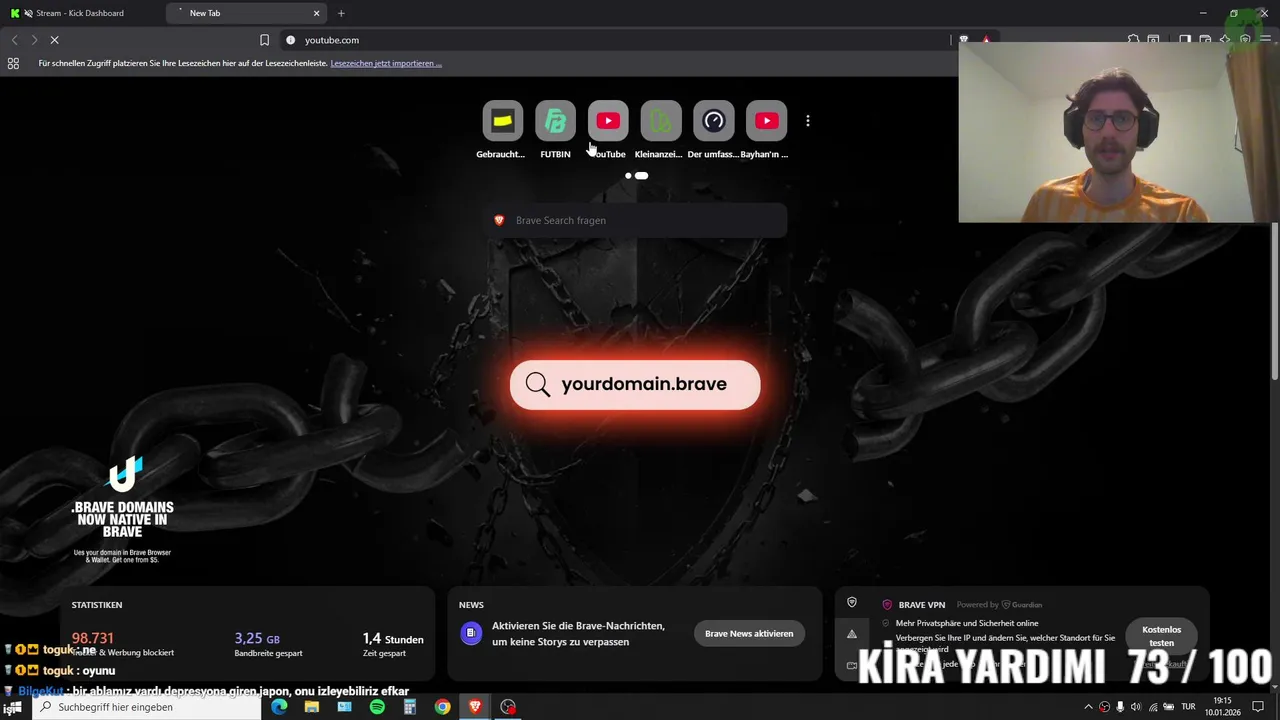This screenshot has height=720, width=1280.
Task: Open the Windows Start menu
Action: [14, 707]
